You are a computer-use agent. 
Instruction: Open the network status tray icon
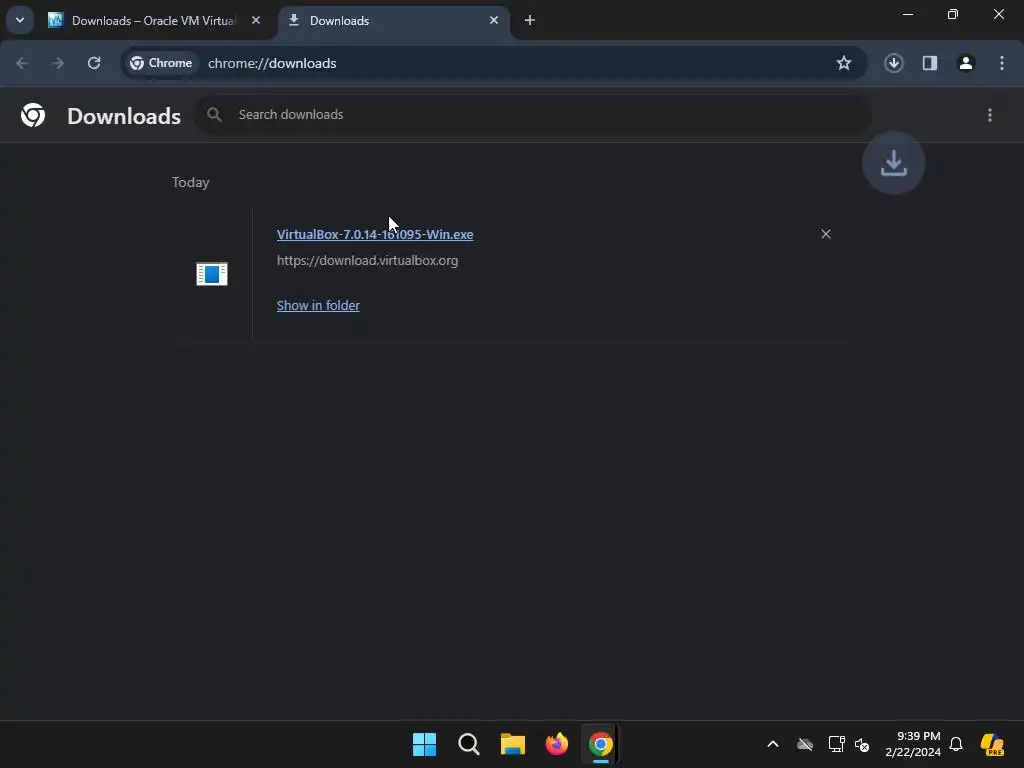(836, 744)
